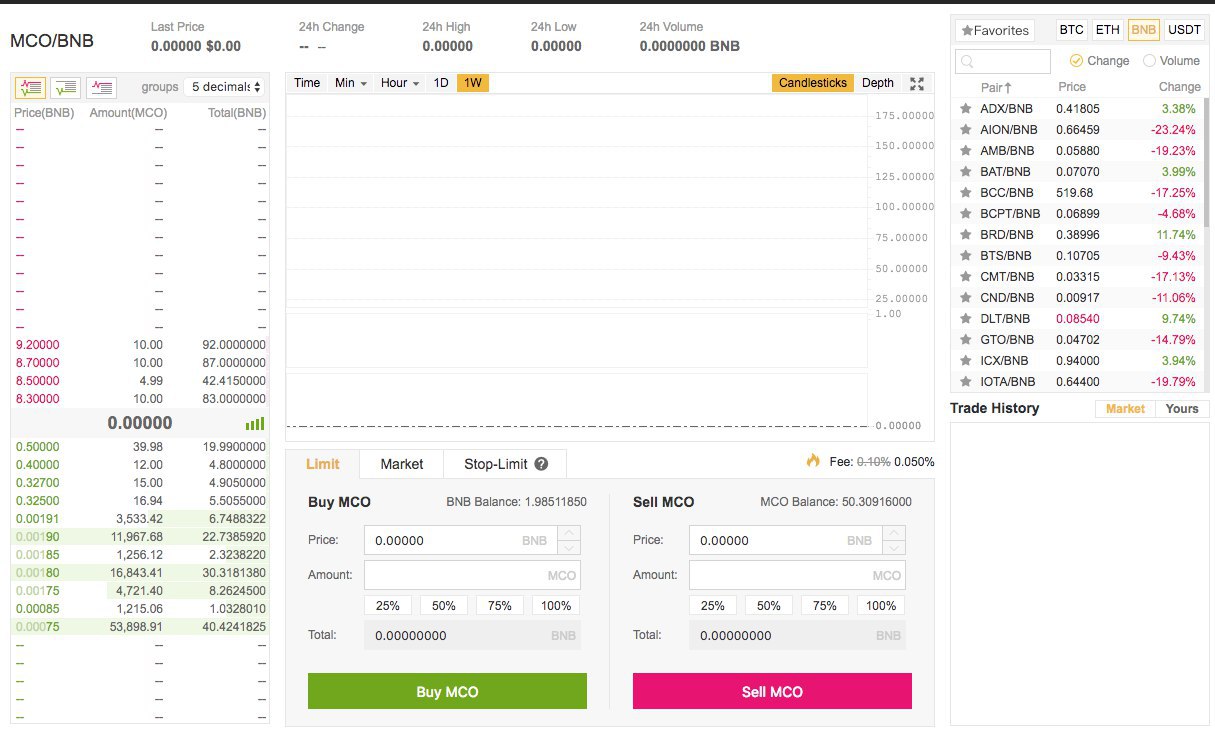The width and height of the screenshot is (1215, 734).
Task: Select the 9.20000 sell order row
Action: (140, 344)
